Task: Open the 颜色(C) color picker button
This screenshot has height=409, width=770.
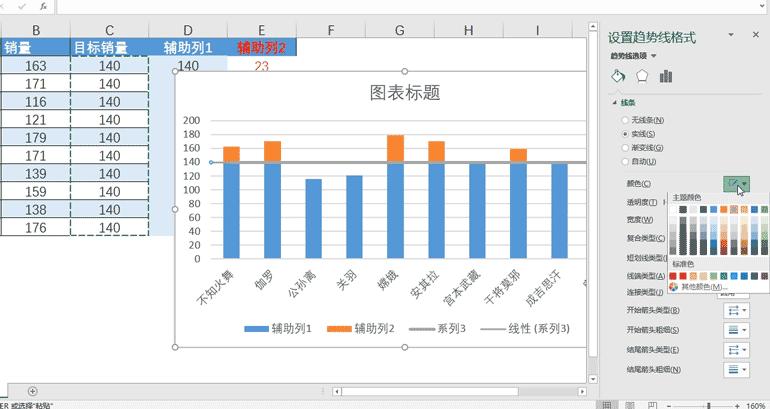Action: pos(736,184)
